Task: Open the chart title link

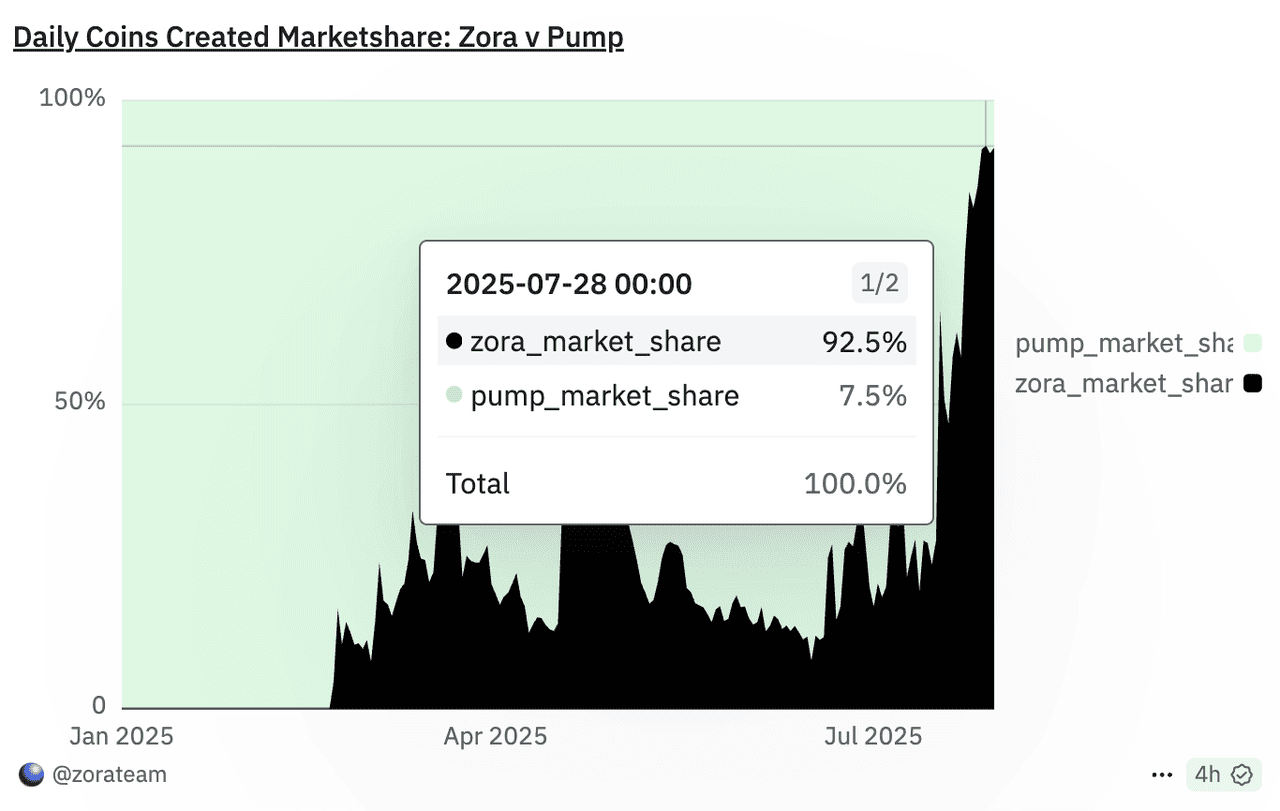Action: [318, 38]
